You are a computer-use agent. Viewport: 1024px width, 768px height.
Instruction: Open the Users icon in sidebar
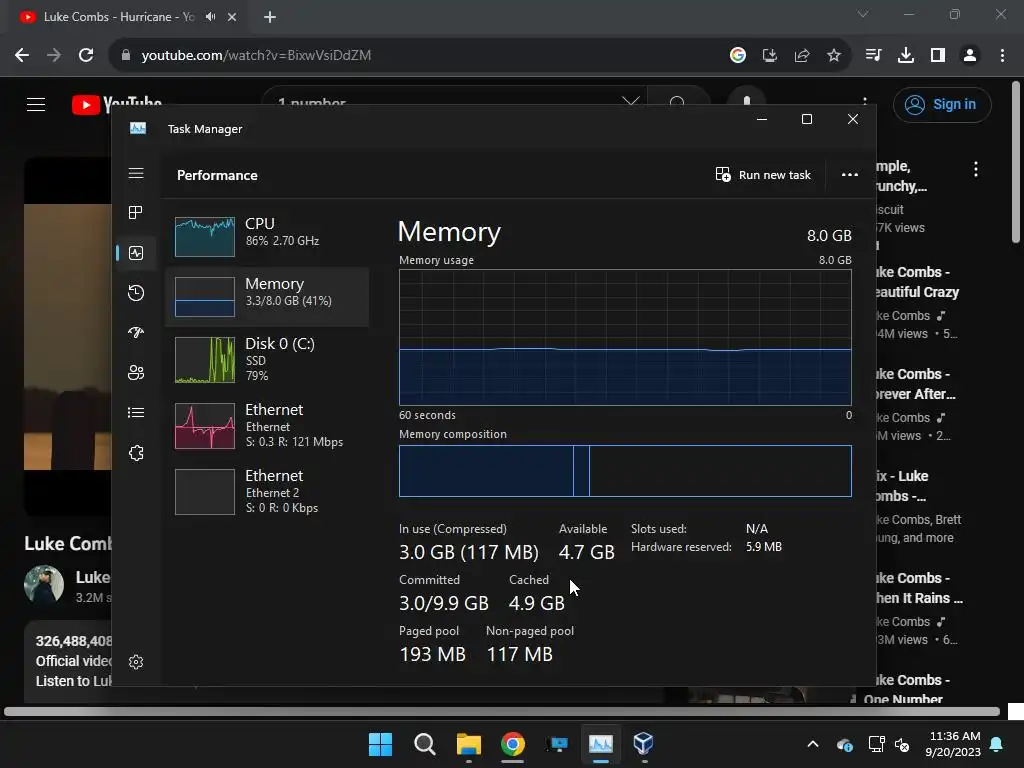point(136,372)
